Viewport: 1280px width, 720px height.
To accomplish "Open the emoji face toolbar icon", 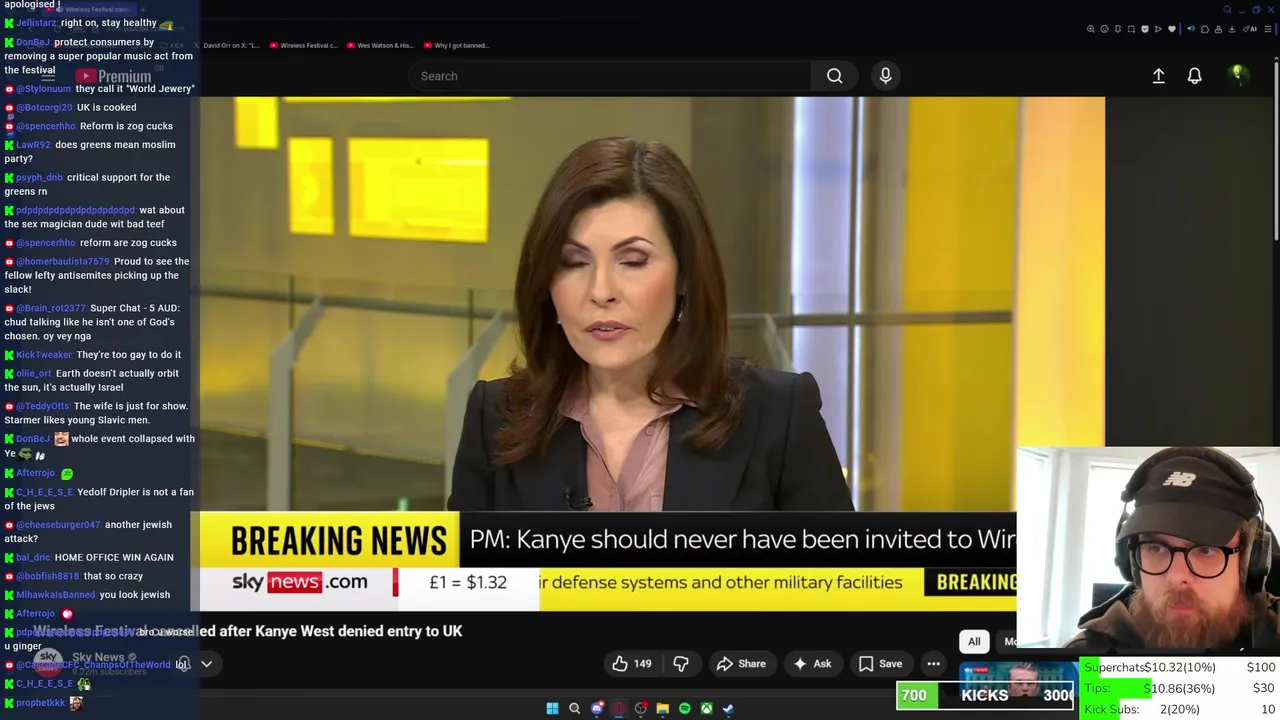I will 1104,29.
